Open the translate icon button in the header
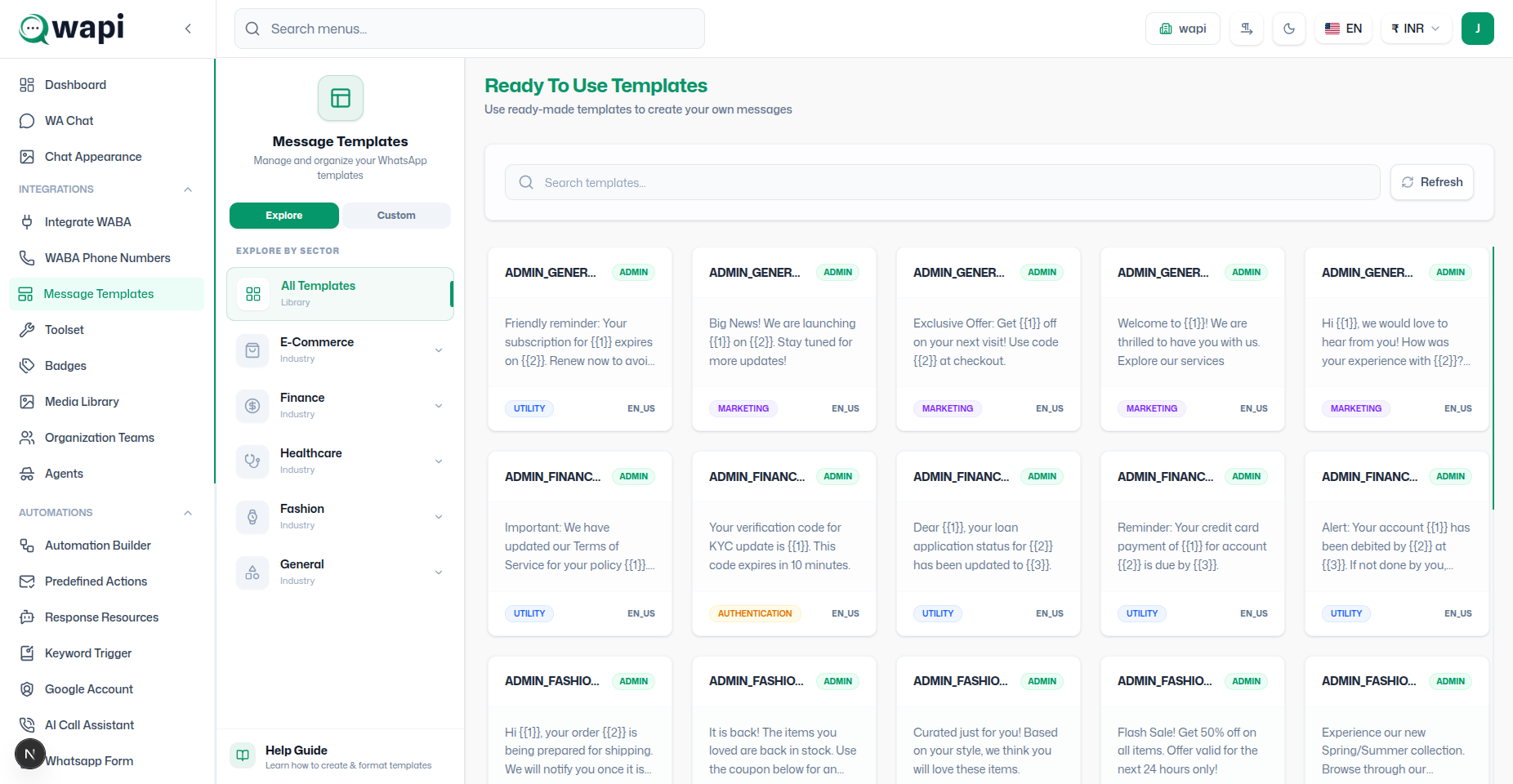 click(x=1247, y=29)
